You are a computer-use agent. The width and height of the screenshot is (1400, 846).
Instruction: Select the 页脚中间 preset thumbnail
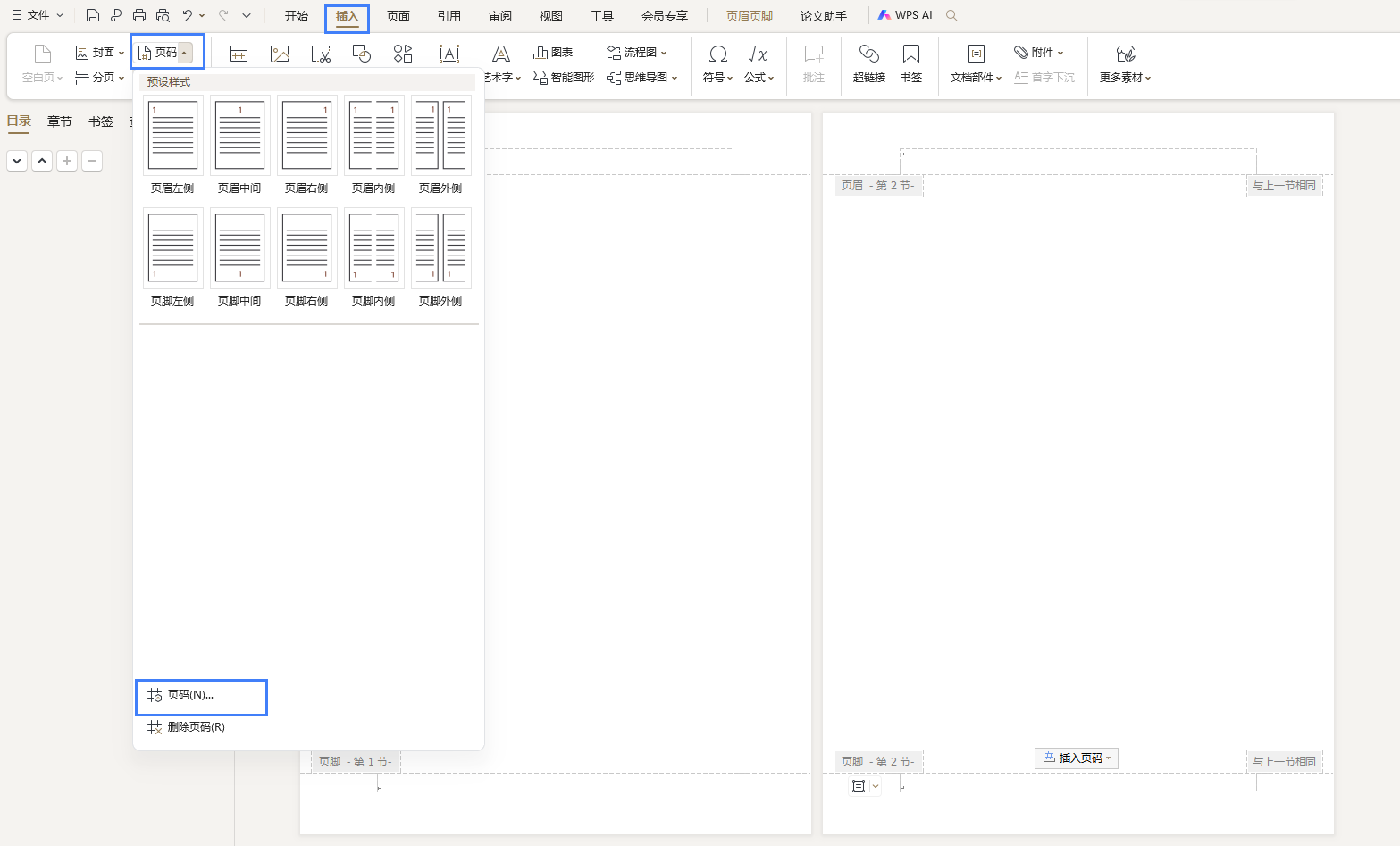[239, 248]
